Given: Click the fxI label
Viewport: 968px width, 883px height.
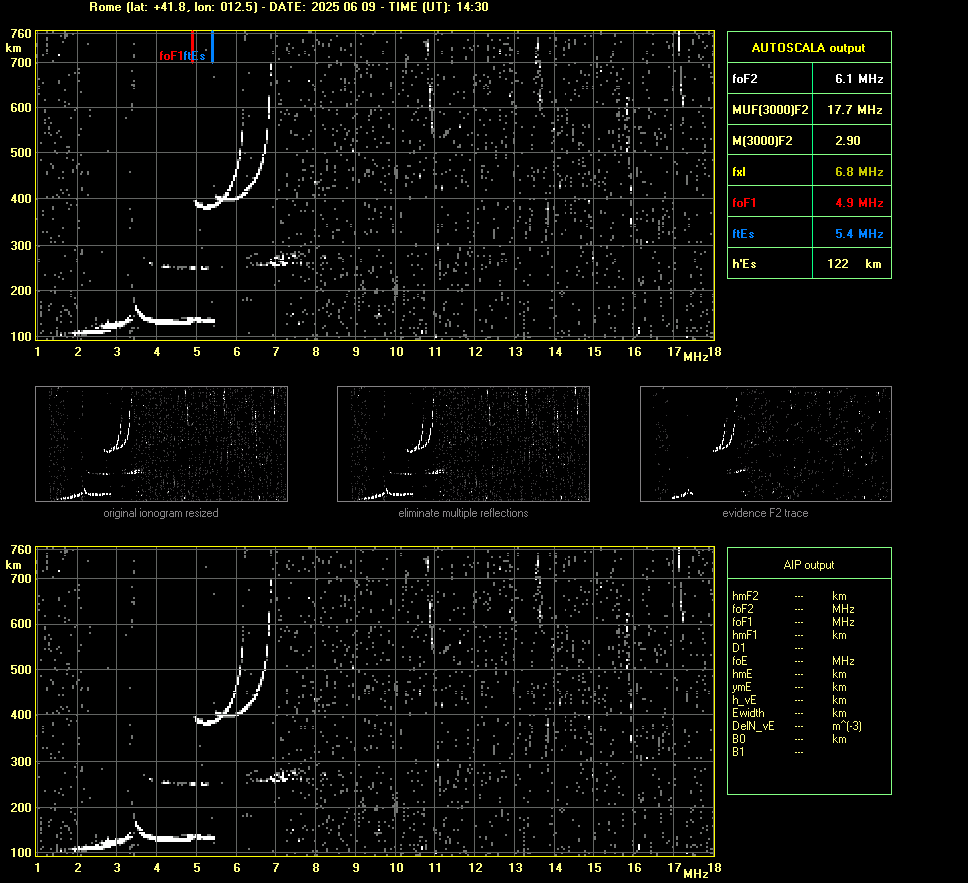Looking at the screenshot, I should (739, 172).
